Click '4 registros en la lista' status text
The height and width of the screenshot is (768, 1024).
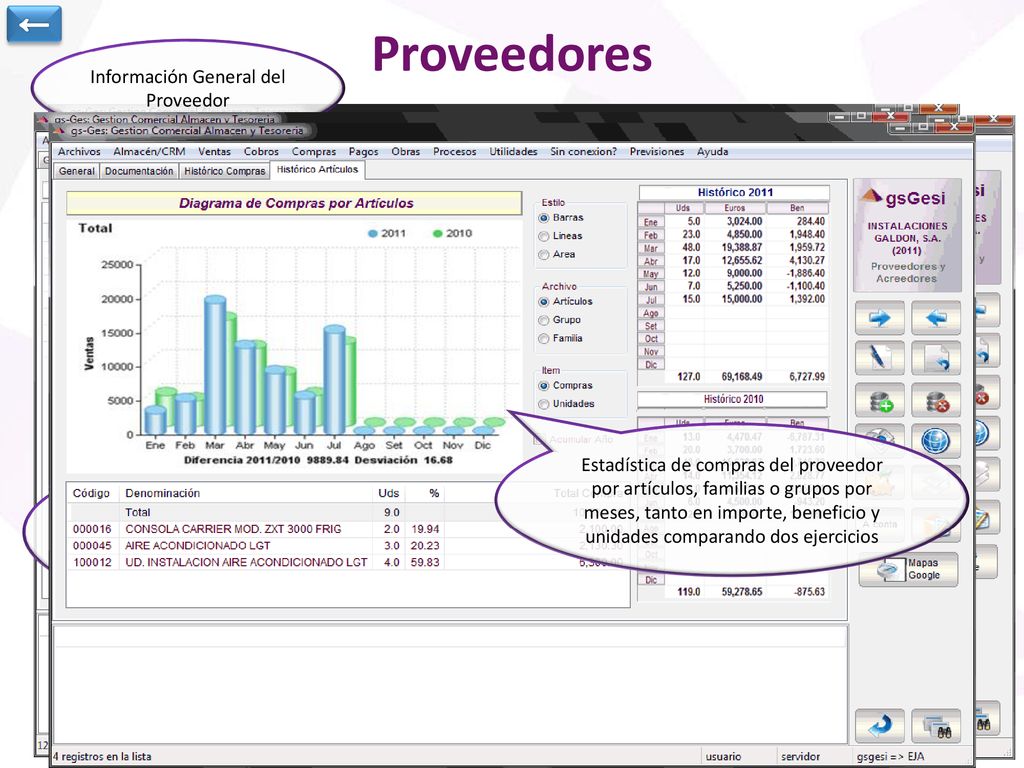pos(103,757)
